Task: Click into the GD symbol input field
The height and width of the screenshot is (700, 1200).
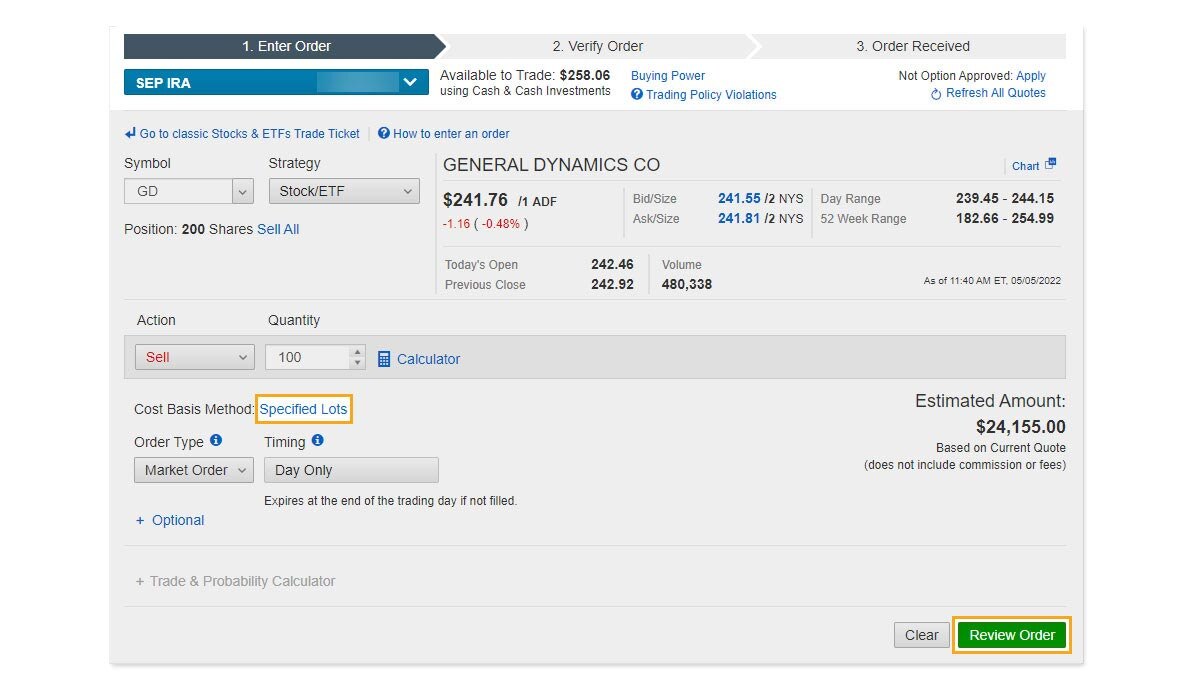Action: pos(178,191)
